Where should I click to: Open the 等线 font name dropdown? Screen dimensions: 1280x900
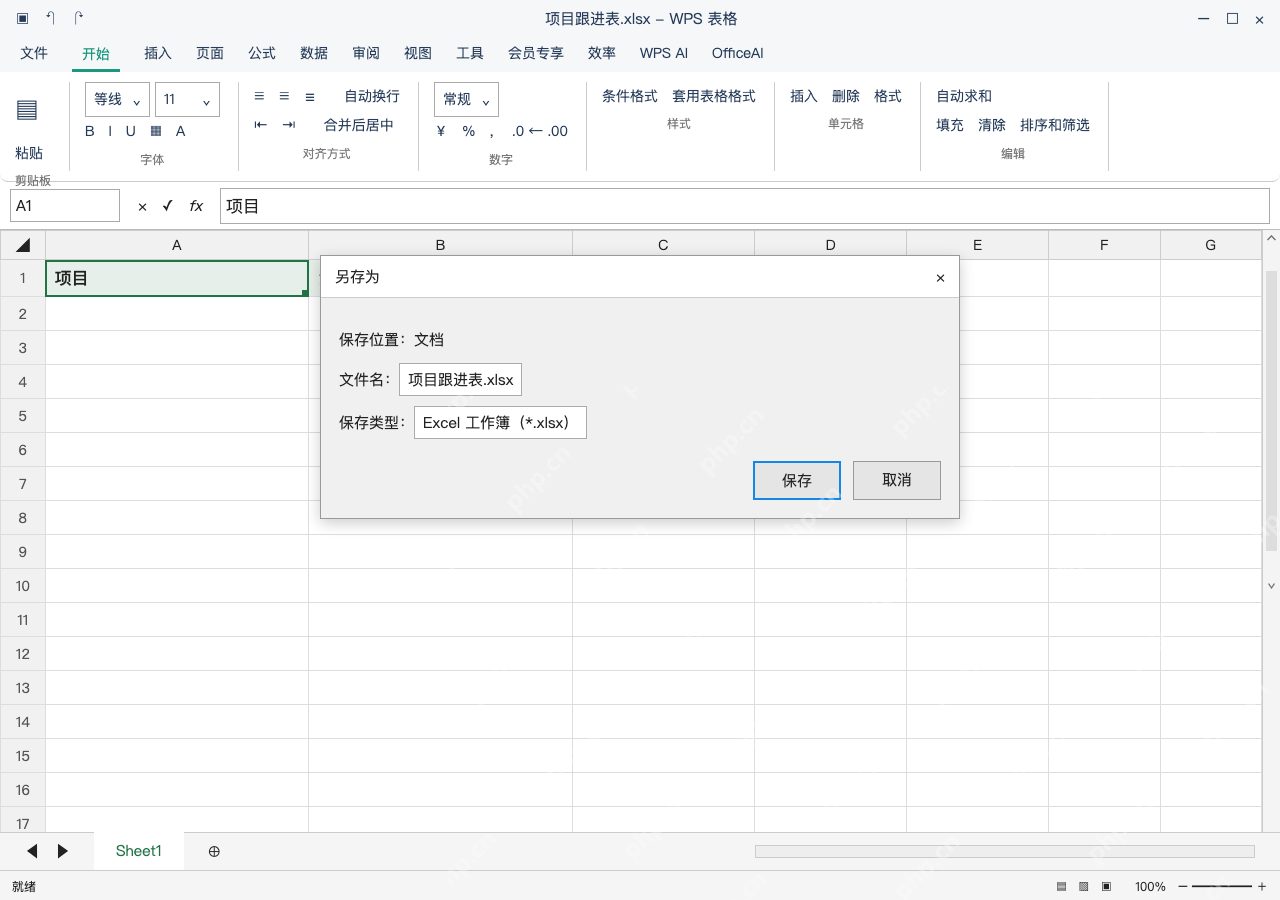click(x=118, y=99)
